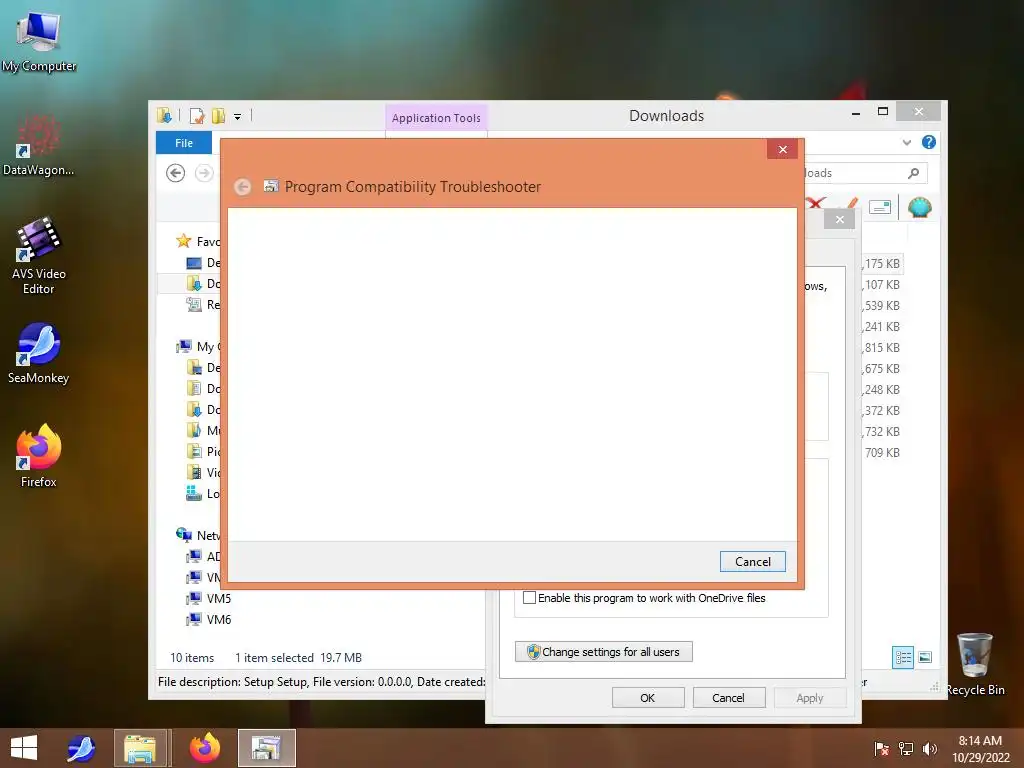Screen dimensions: 1024x768
Task: Click file size 241 KB row
Action: [x=882, y=327]
